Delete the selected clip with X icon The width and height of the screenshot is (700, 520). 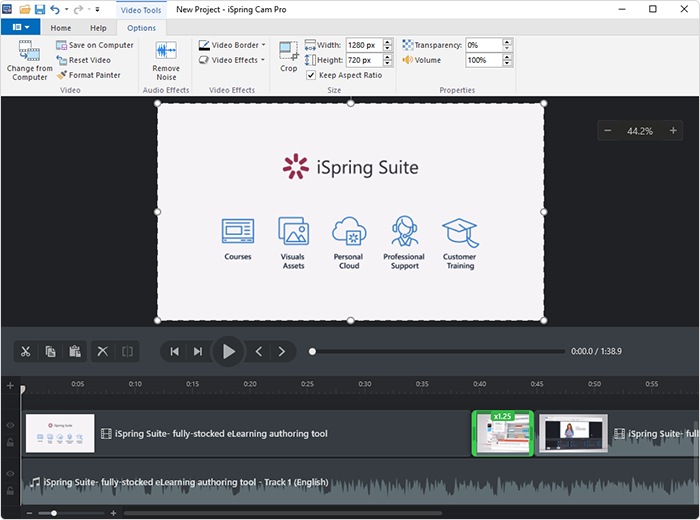point(103,352)
